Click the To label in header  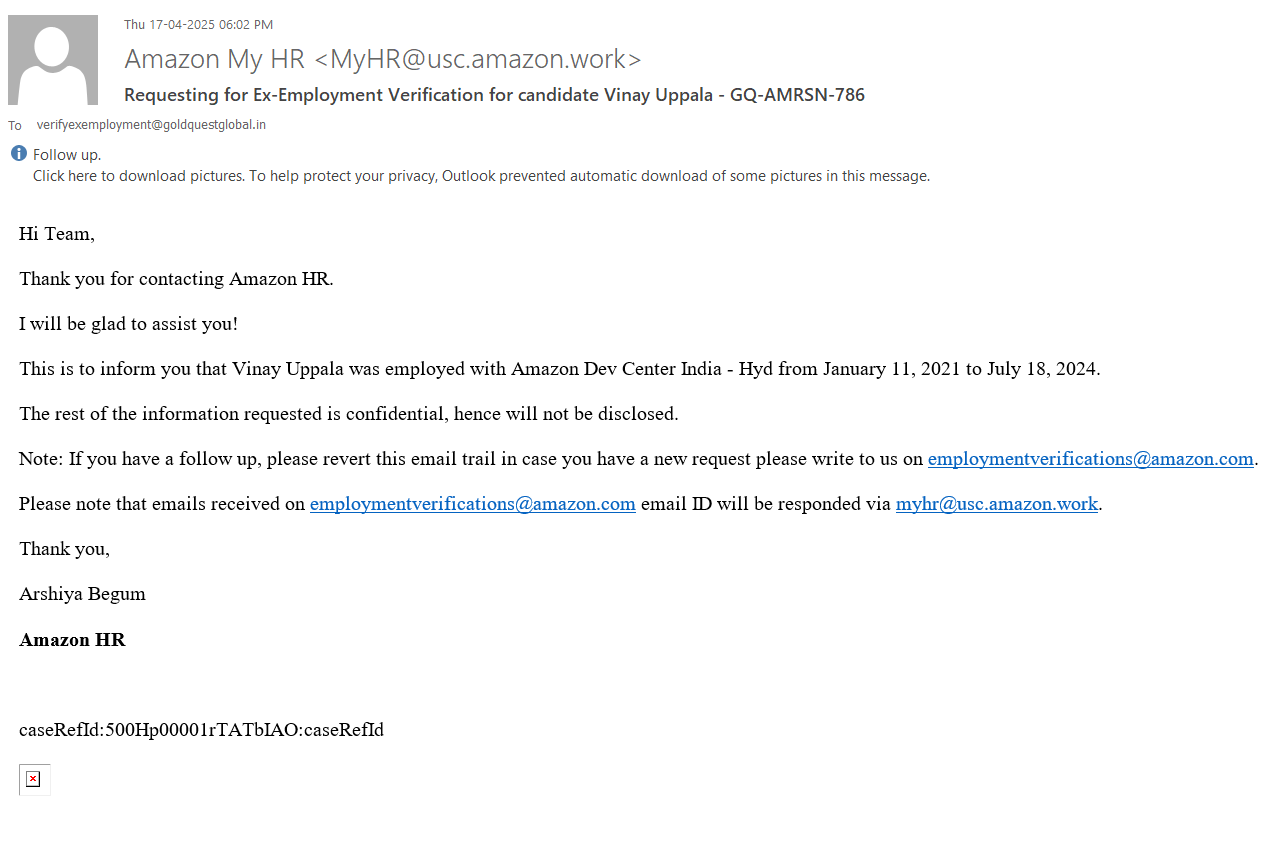coord(15,126)
